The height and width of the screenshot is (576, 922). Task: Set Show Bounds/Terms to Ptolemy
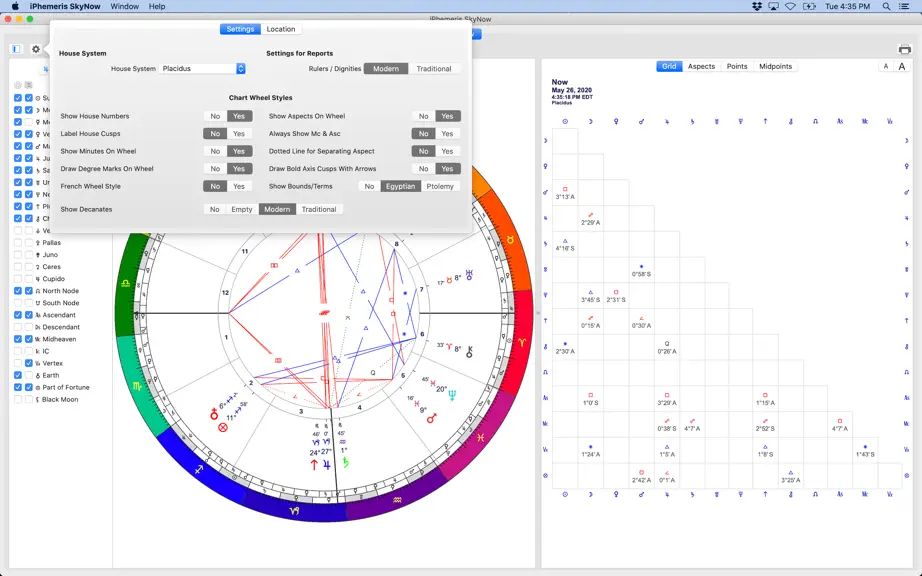(440, 186)
